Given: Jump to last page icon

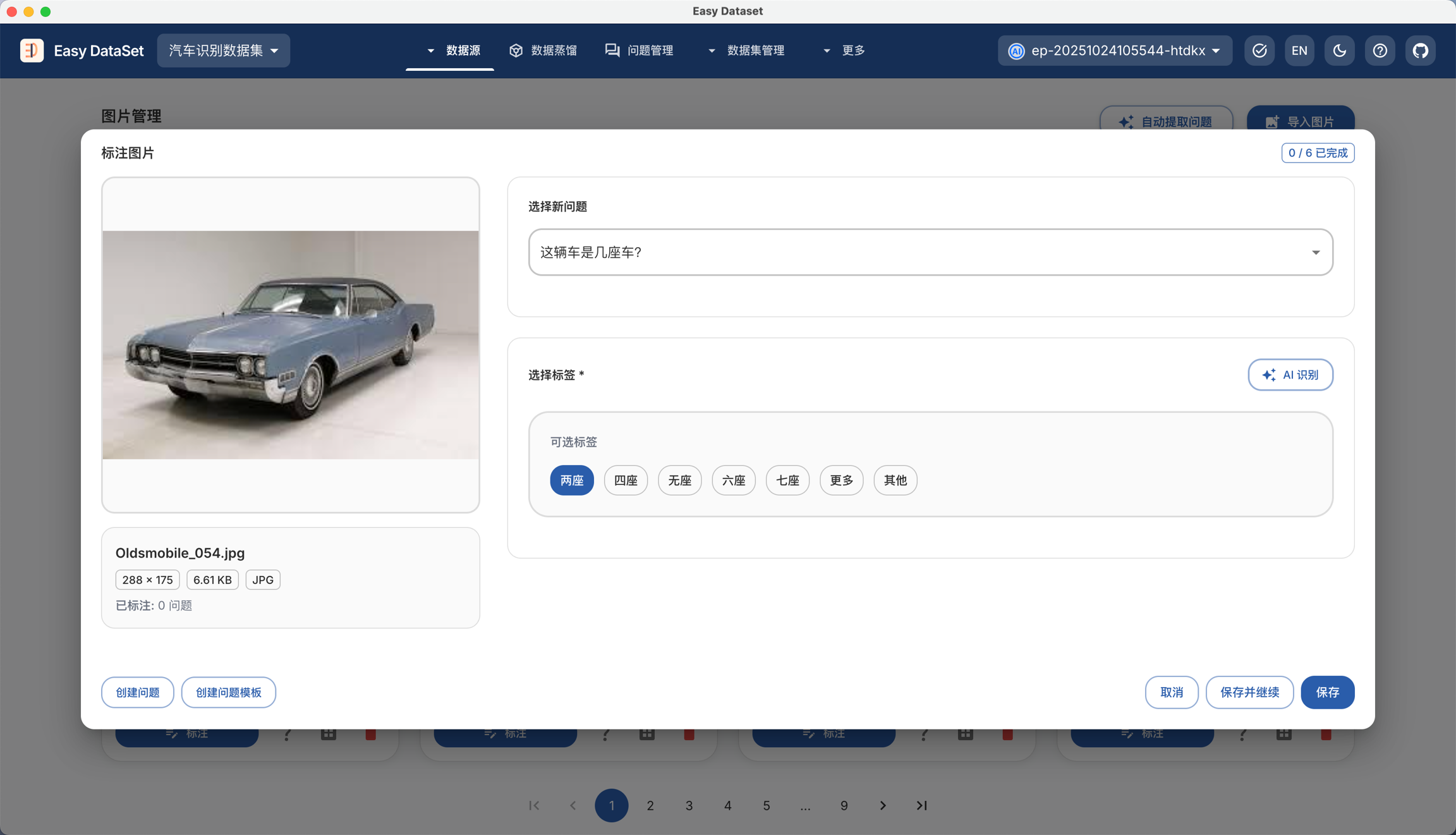Looking at the screenshot, I should pos(921,805).
